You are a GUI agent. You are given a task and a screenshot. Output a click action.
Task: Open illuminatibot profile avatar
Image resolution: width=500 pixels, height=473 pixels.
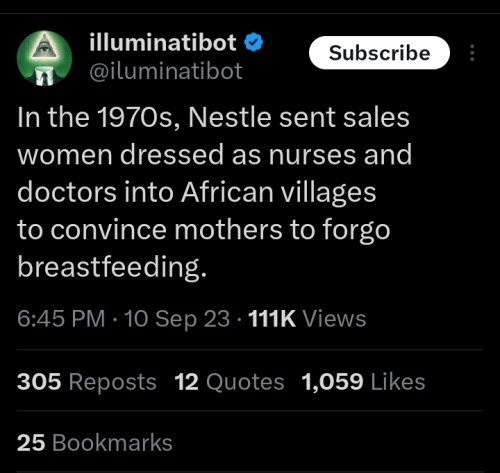(44, 58)
